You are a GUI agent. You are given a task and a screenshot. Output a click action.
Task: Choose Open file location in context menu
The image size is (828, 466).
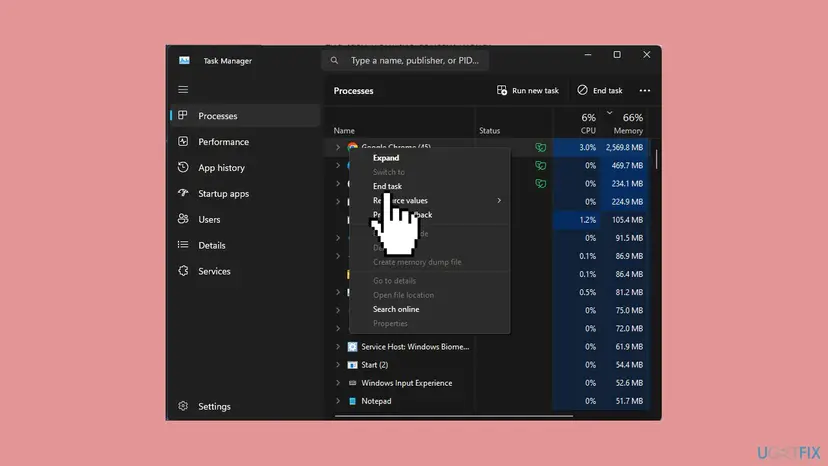(403, 295)
